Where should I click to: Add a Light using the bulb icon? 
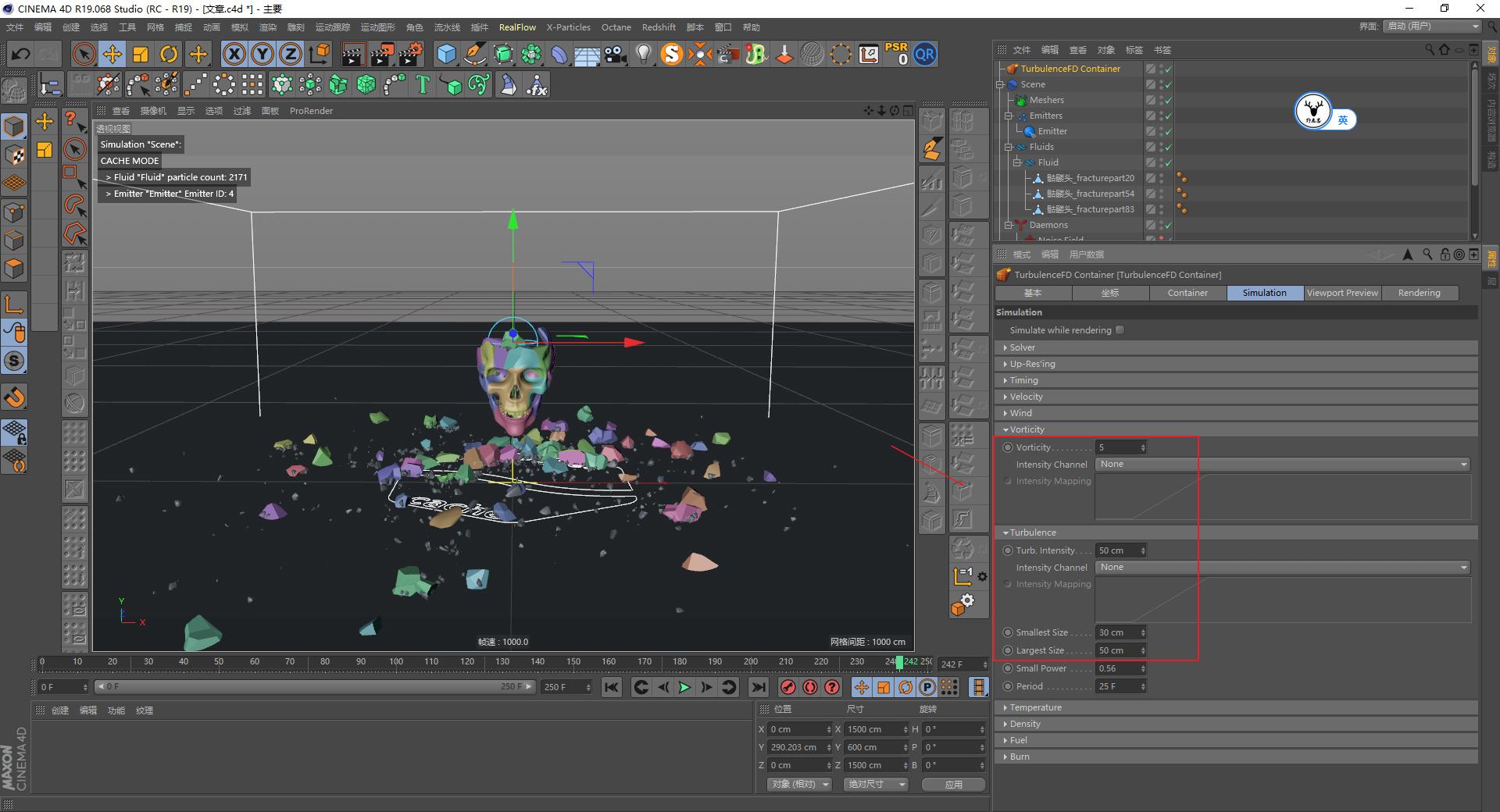(642, 54)
